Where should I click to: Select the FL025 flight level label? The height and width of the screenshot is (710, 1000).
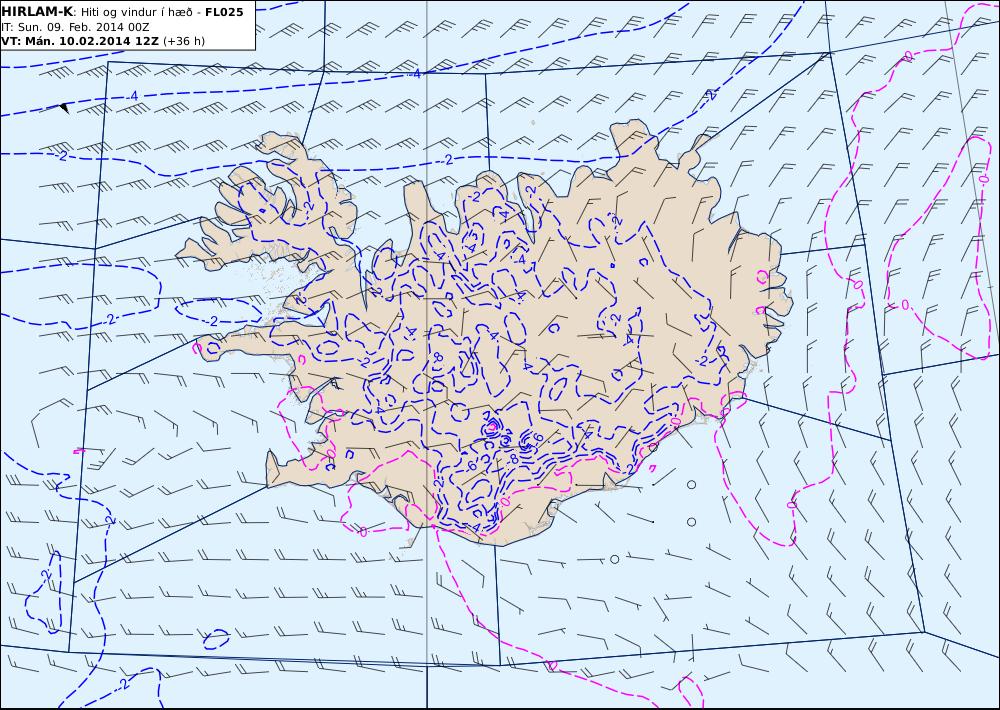tap(224, 12)
